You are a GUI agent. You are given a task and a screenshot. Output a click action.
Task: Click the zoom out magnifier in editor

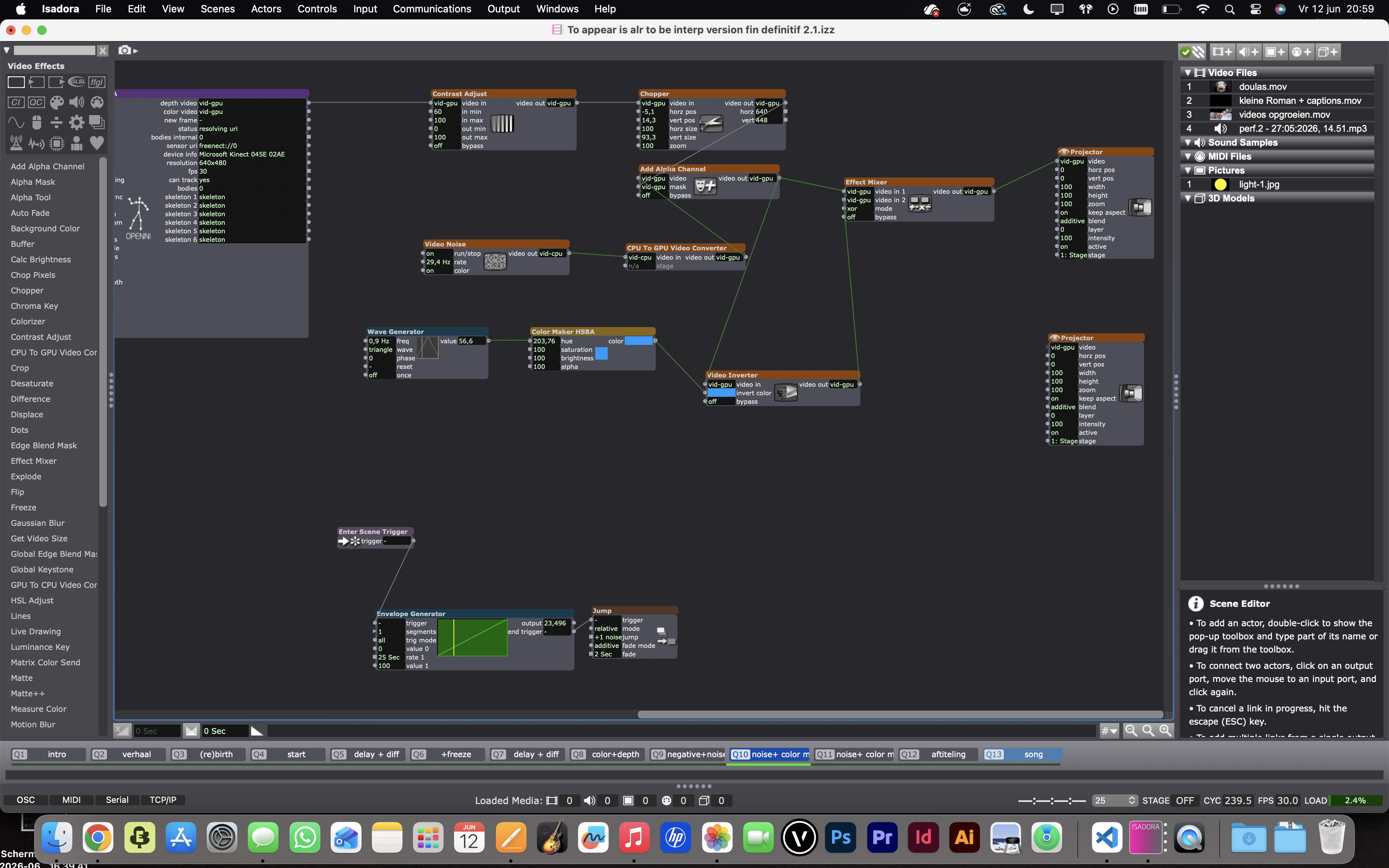pyautogui.click(x=1131, y=730)
